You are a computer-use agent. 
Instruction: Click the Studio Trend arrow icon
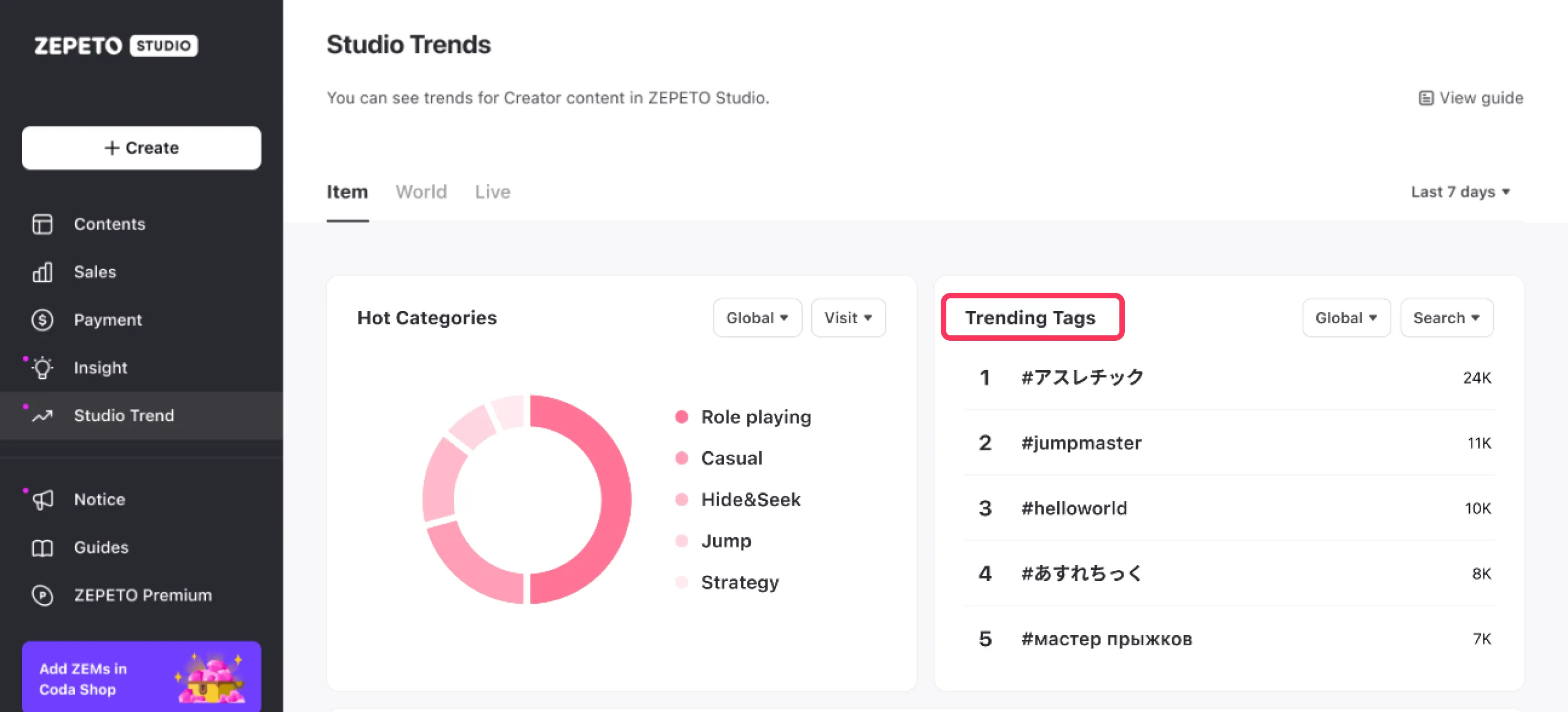pos(42,416)
